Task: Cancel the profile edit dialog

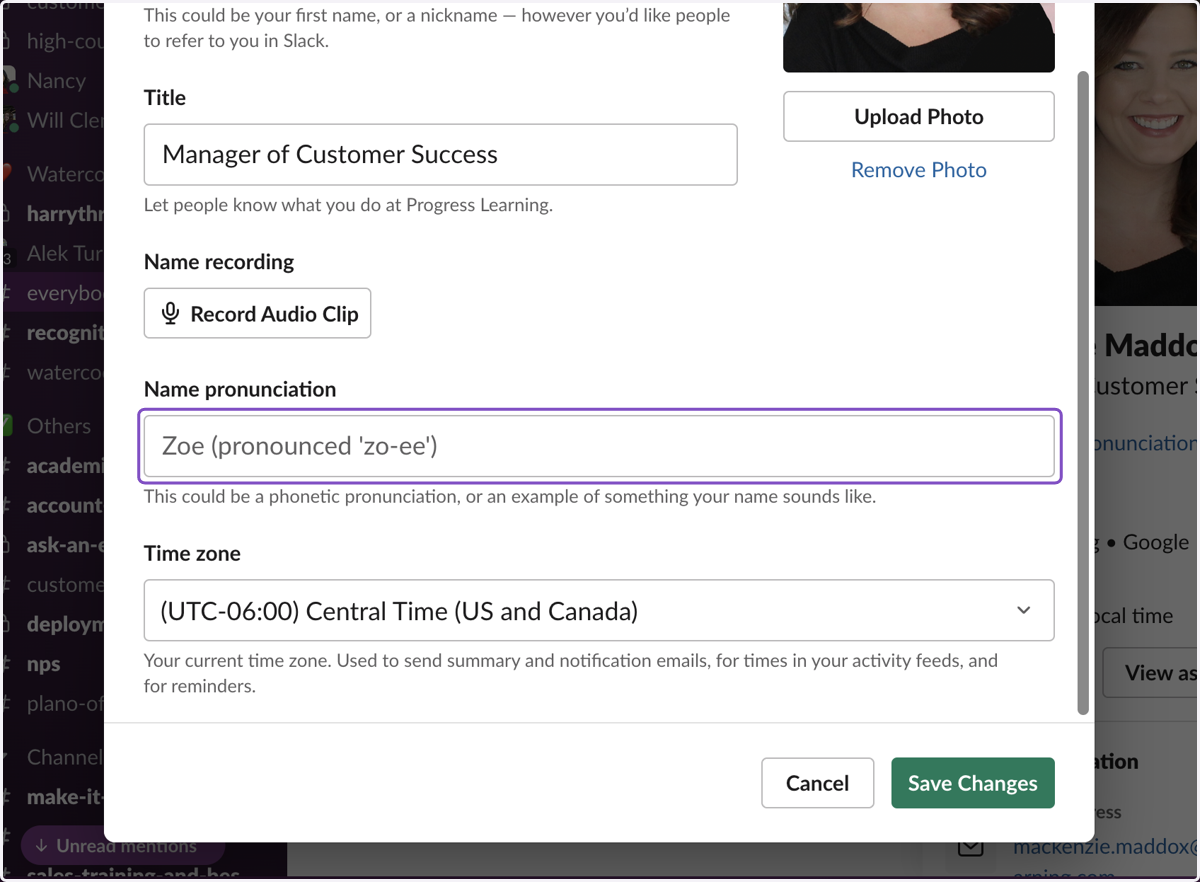Action: [x=818, y=783]
